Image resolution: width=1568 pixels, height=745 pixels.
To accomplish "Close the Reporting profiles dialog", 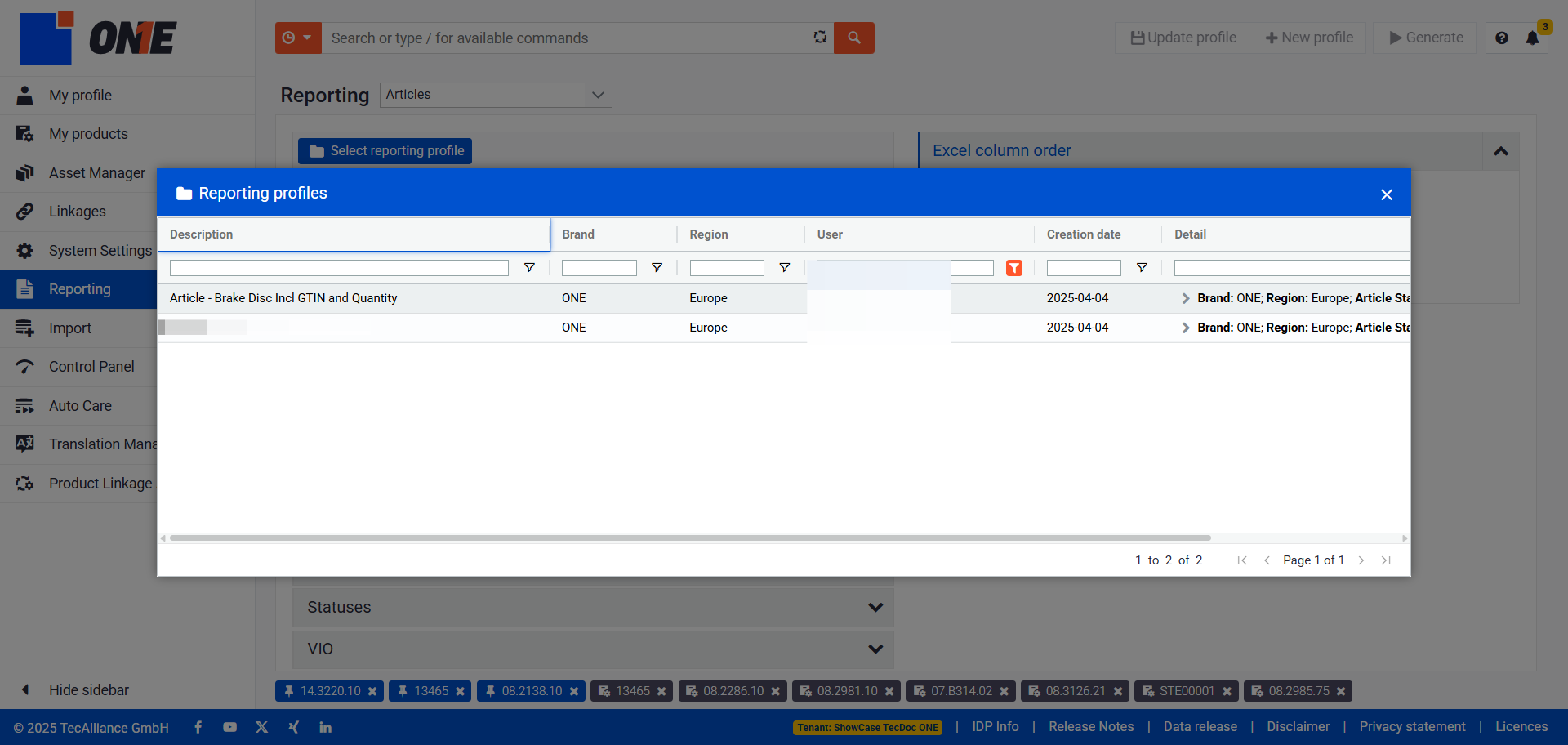I will point(1386,194).
